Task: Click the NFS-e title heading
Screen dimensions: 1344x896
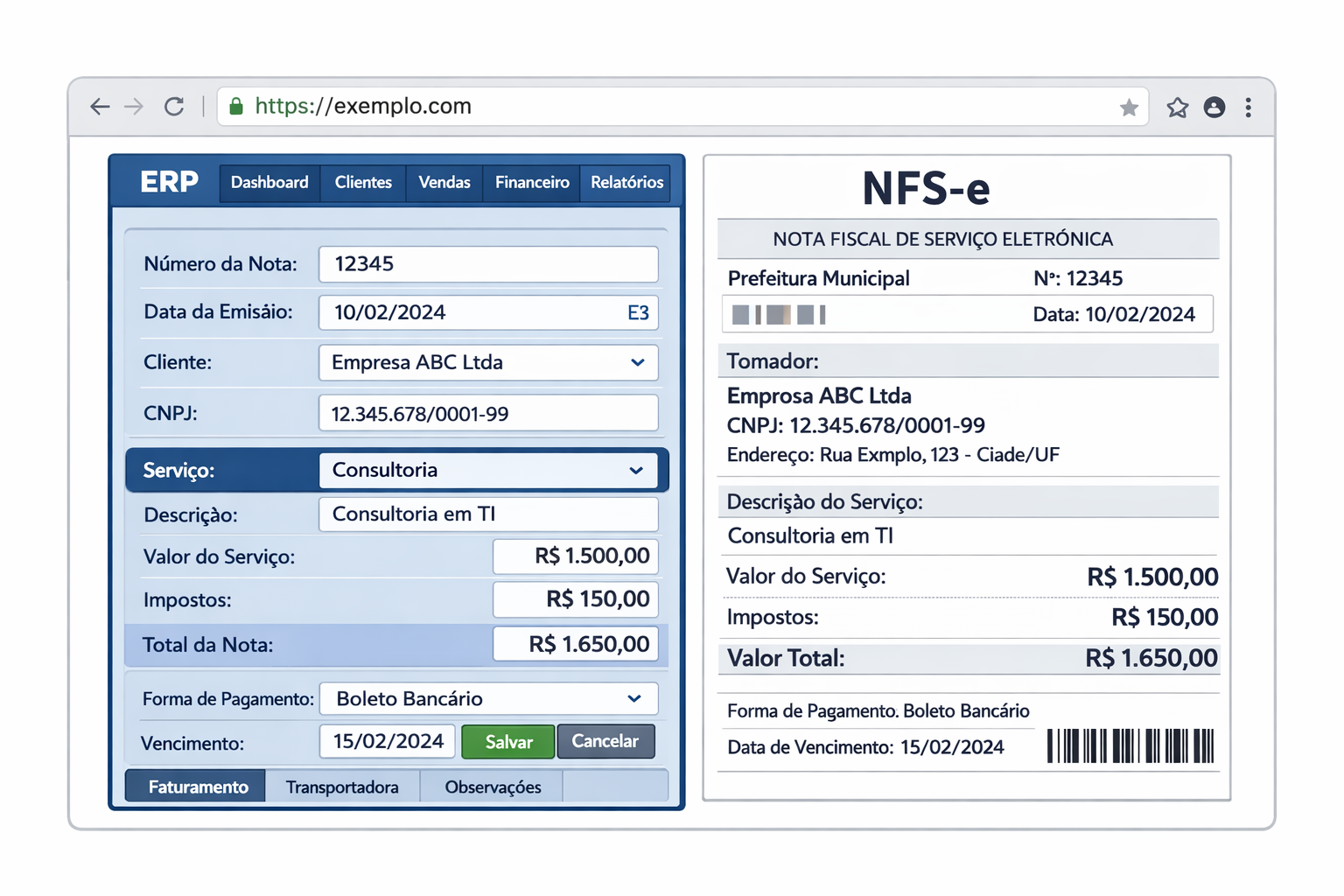Action: point(926,188)
